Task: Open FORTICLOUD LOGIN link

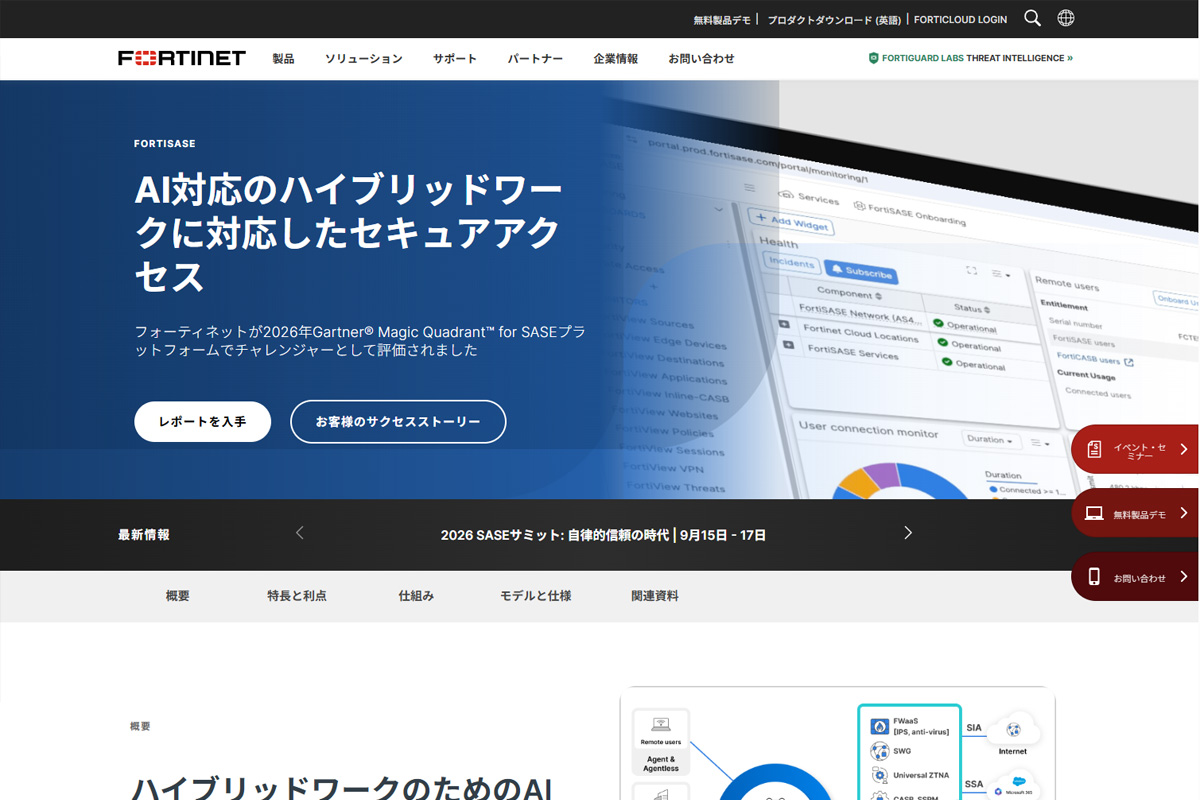Action: 961,19
